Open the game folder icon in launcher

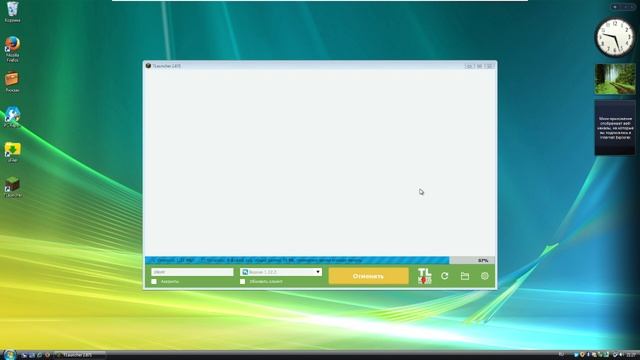[464, 276]
